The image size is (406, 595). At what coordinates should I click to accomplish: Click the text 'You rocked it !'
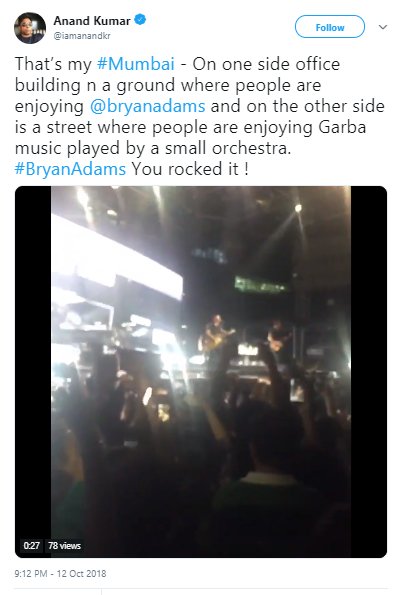tap(189, 169)
